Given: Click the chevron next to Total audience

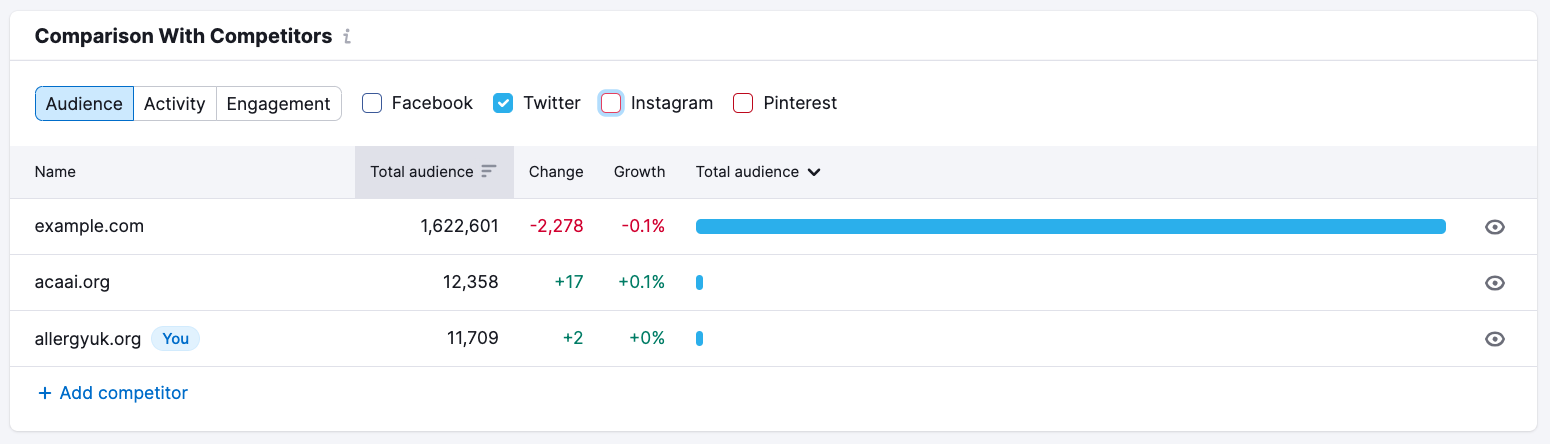Looking at the screenshot, I should [814, 172].
